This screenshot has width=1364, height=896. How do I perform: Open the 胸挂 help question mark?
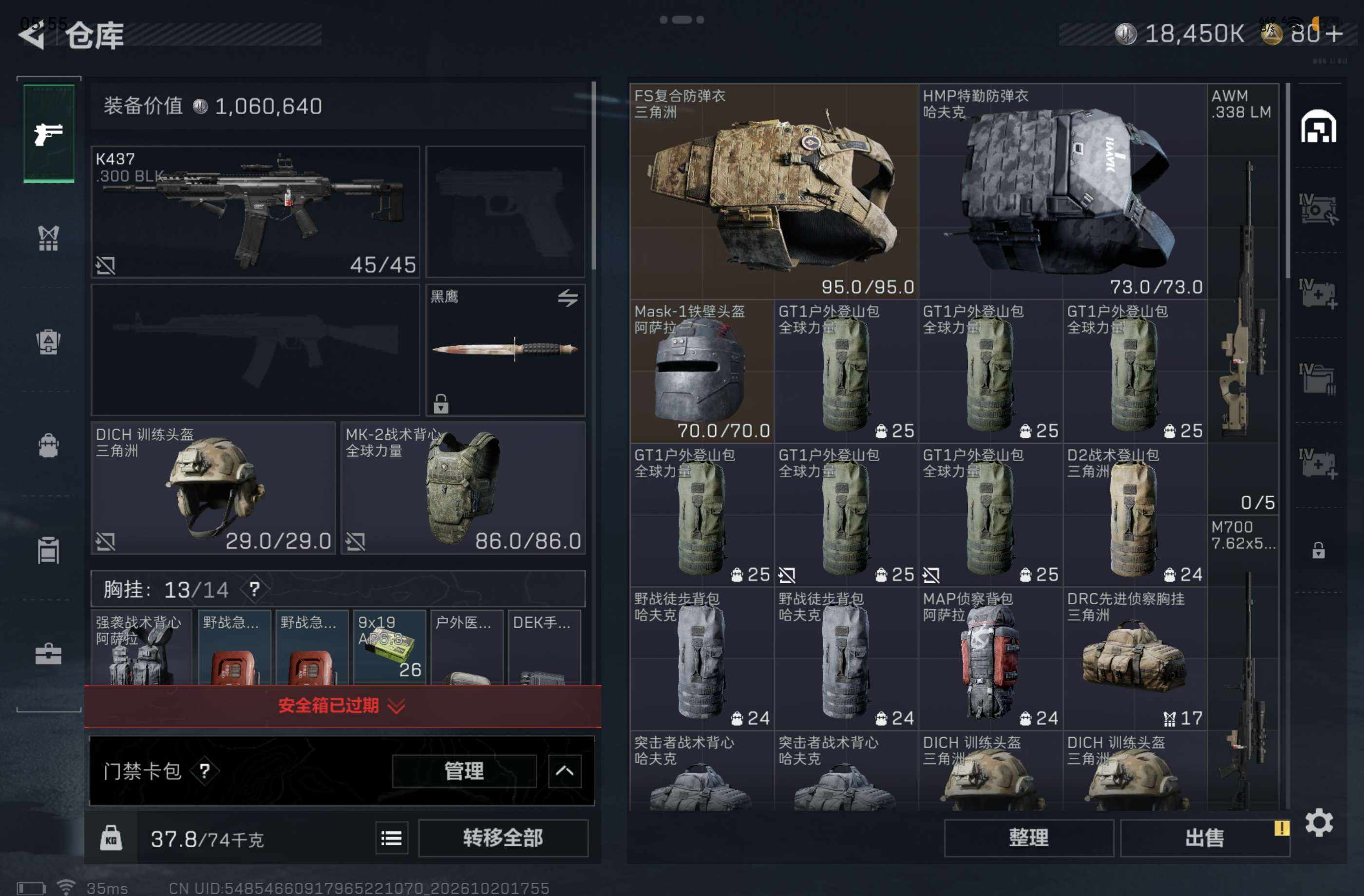coord(254,589)
